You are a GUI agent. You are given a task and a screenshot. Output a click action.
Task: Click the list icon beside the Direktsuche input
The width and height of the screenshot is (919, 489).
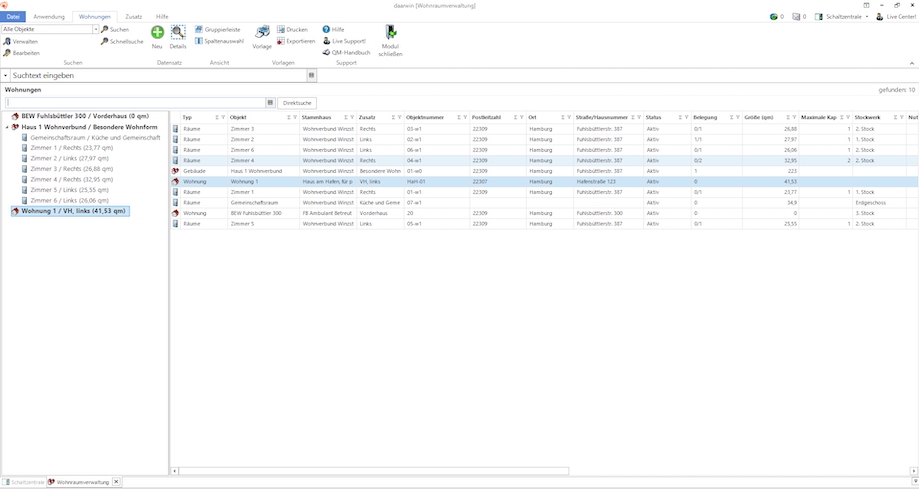(x=270, y=103)
